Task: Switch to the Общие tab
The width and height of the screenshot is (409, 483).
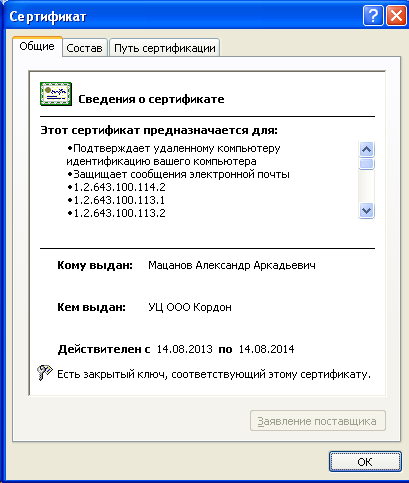Action: click(x=37, y=46)
